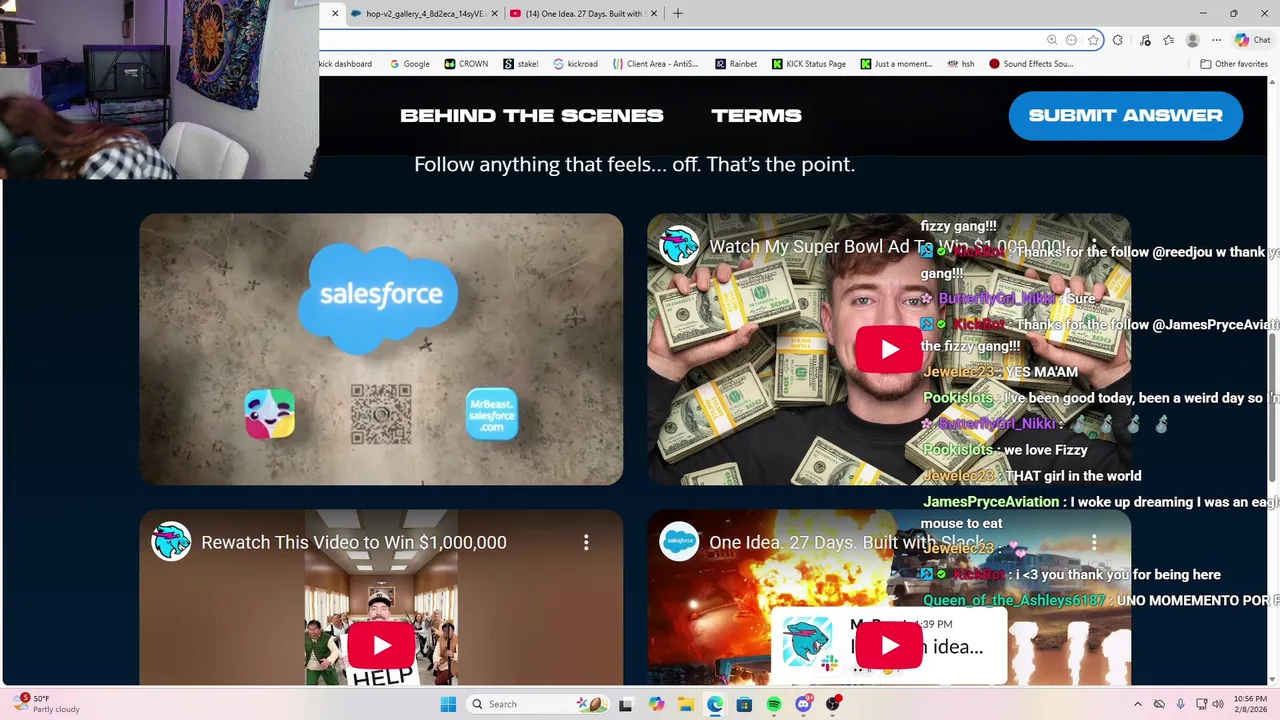Play the Rewatch This Video video
This screenshot has width=1280, height=720.
point(381,645)
